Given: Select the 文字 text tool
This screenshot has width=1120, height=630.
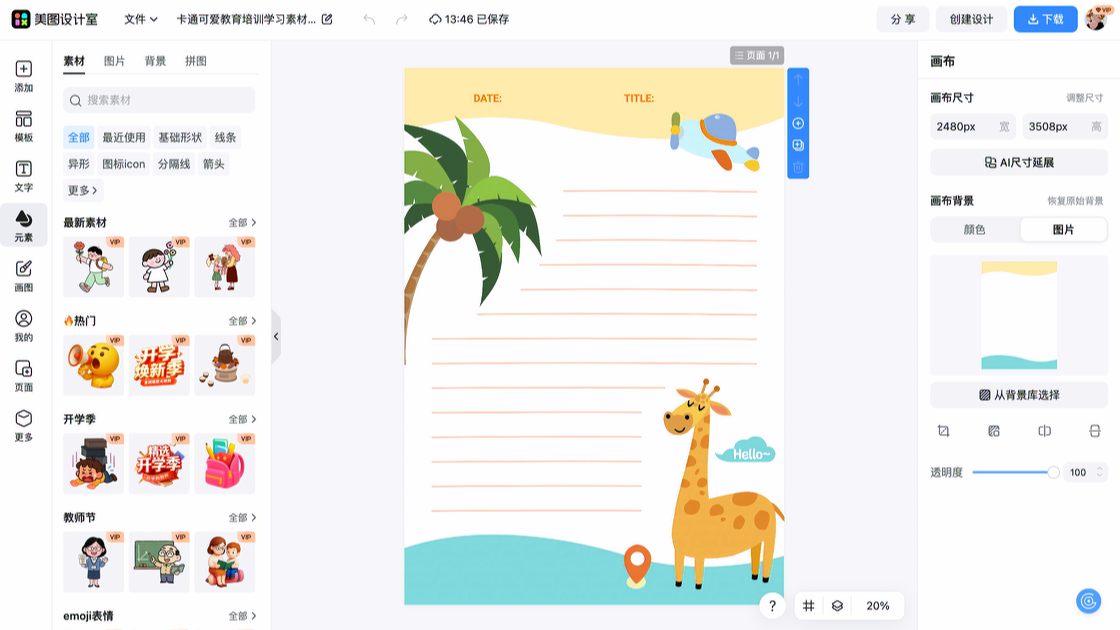Looking at the screenshot, I should [x=23, y=176].
